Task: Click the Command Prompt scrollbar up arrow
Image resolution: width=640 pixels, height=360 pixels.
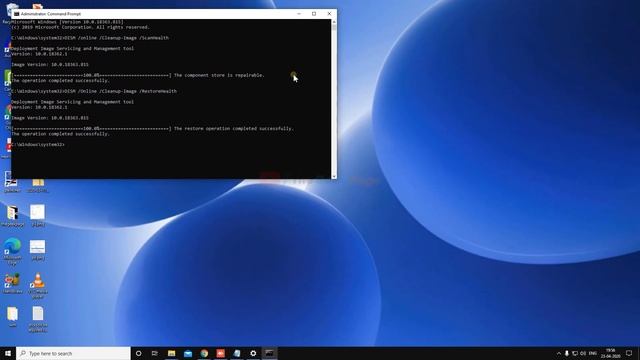Action: [x=334, y=22]
